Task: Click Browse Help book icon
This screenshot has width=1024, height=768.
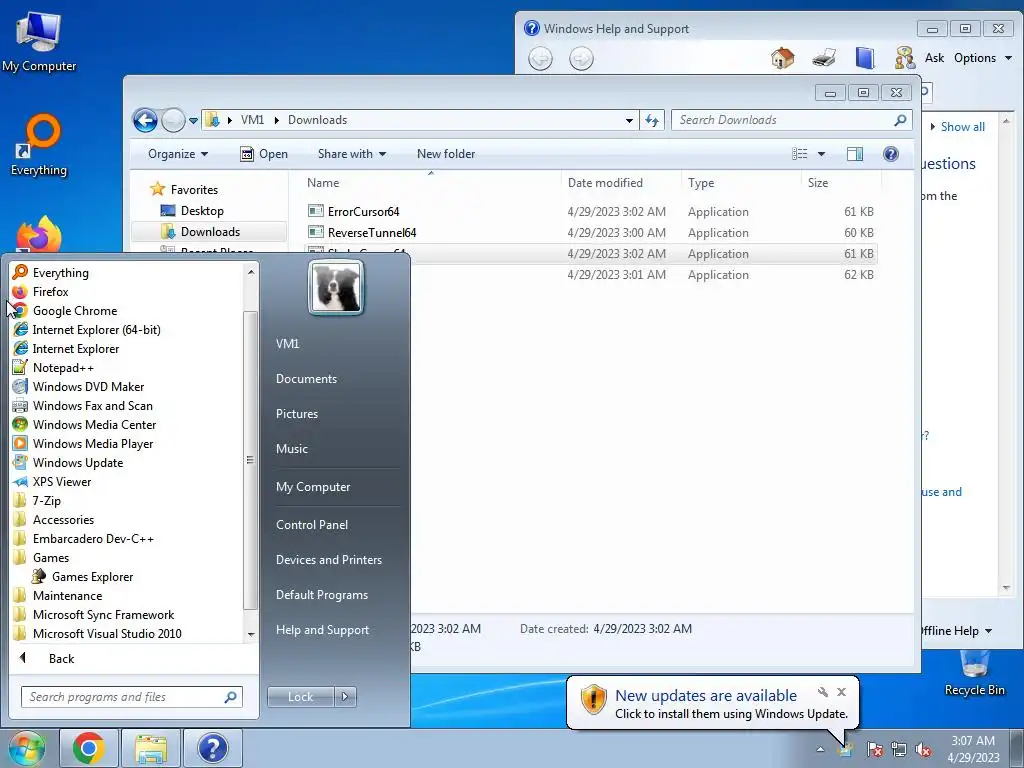Action: 865,58
